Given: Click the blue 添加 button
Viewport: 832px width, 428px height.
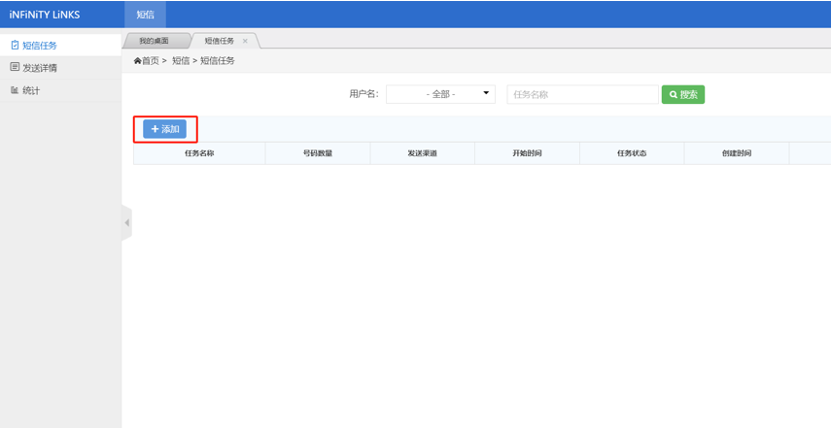Looking at the screenshot, I should pos(164,129).
